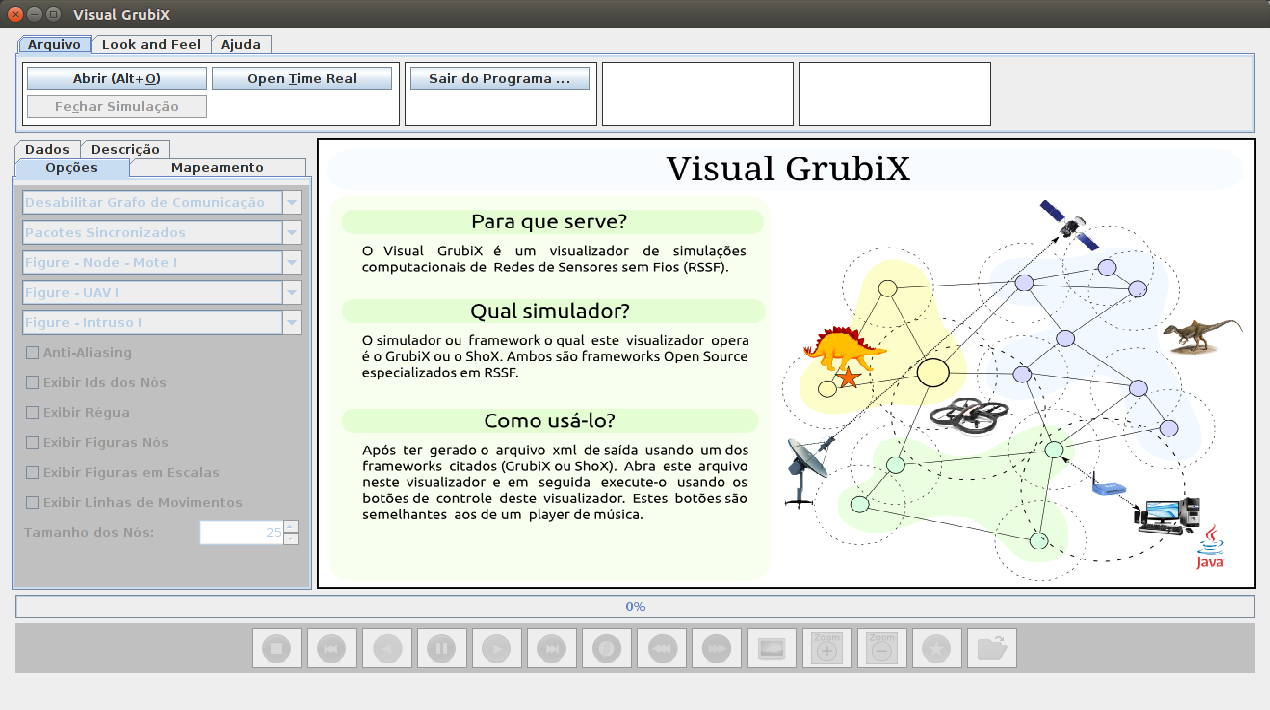Click the Pause playback button
This screenshot has height=710, width=1270.
[x=442, y=648]
